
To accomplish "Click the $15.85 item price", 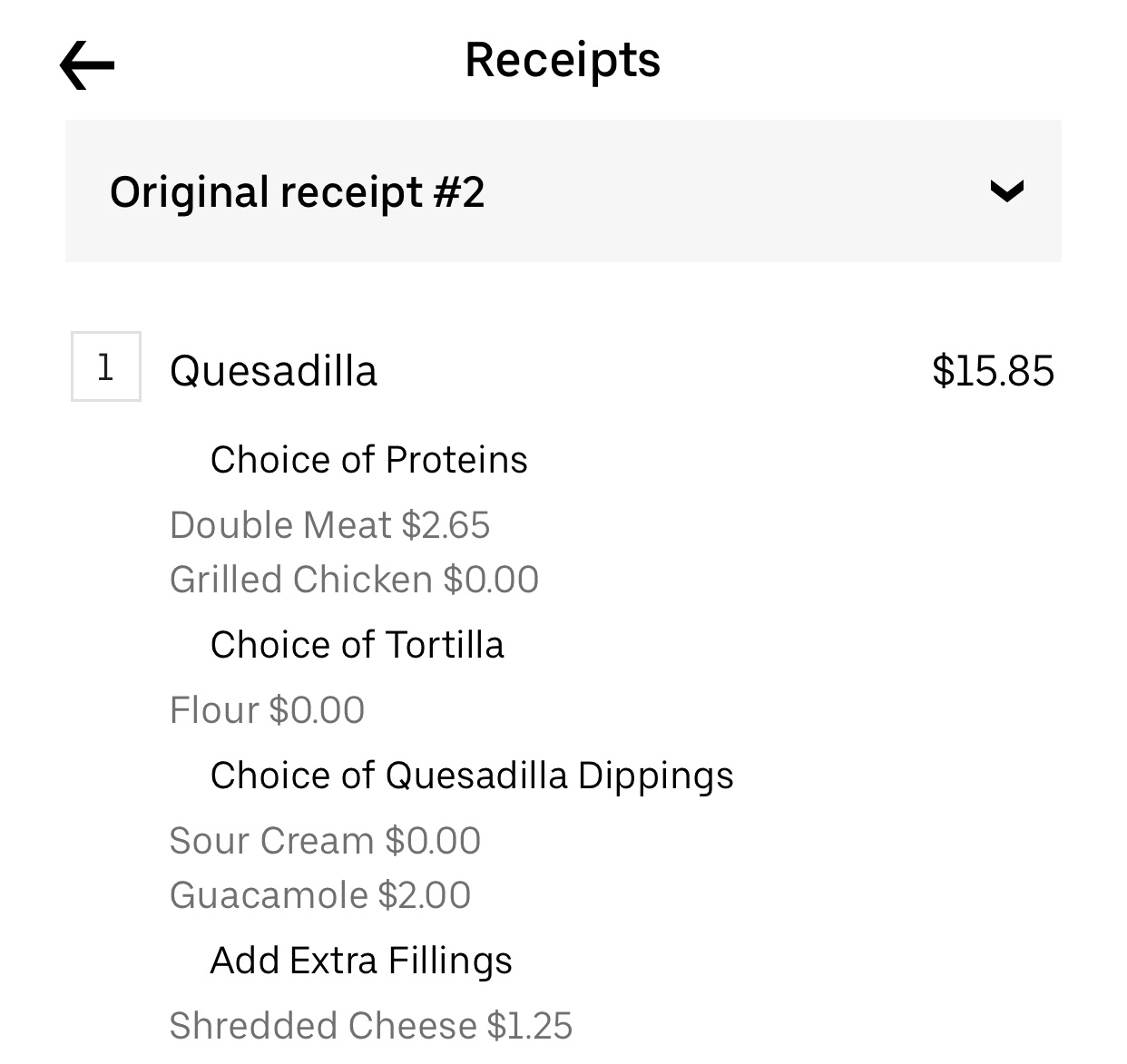I will [993, 371].
